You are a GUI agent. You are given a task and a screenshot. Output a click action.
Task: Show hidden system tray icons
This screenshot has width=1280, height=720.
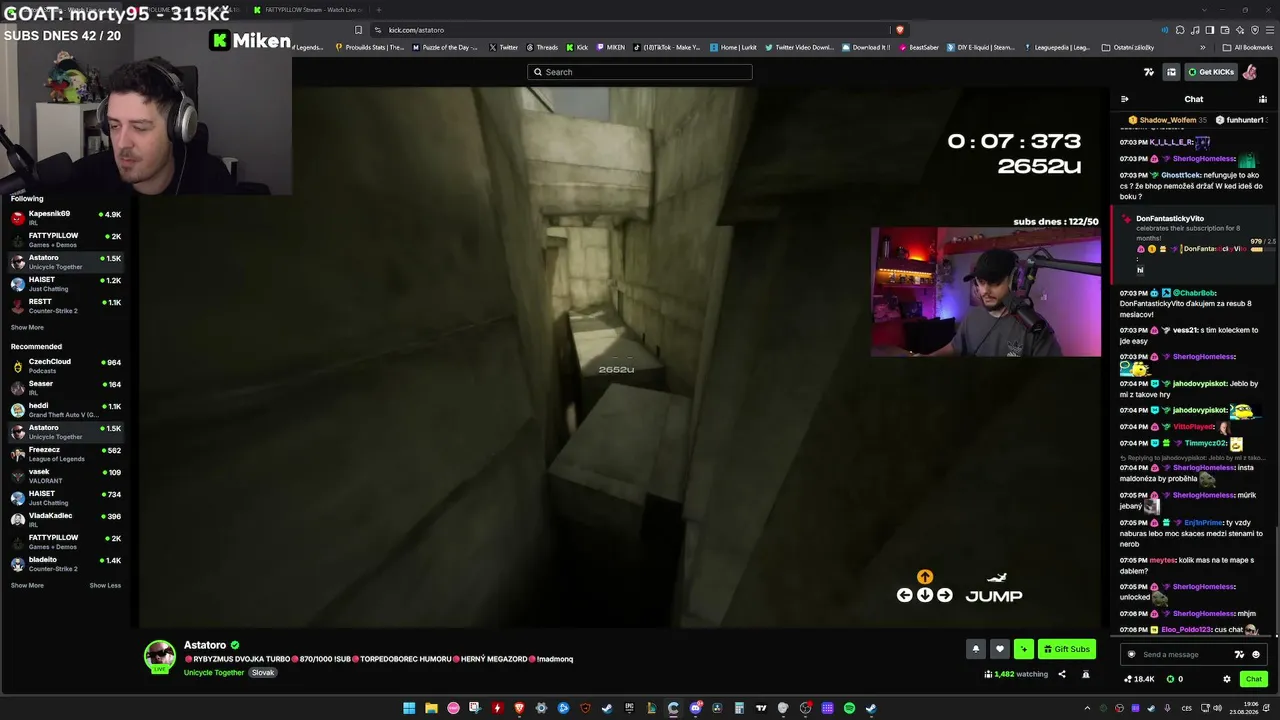(x=1087, y=708)
